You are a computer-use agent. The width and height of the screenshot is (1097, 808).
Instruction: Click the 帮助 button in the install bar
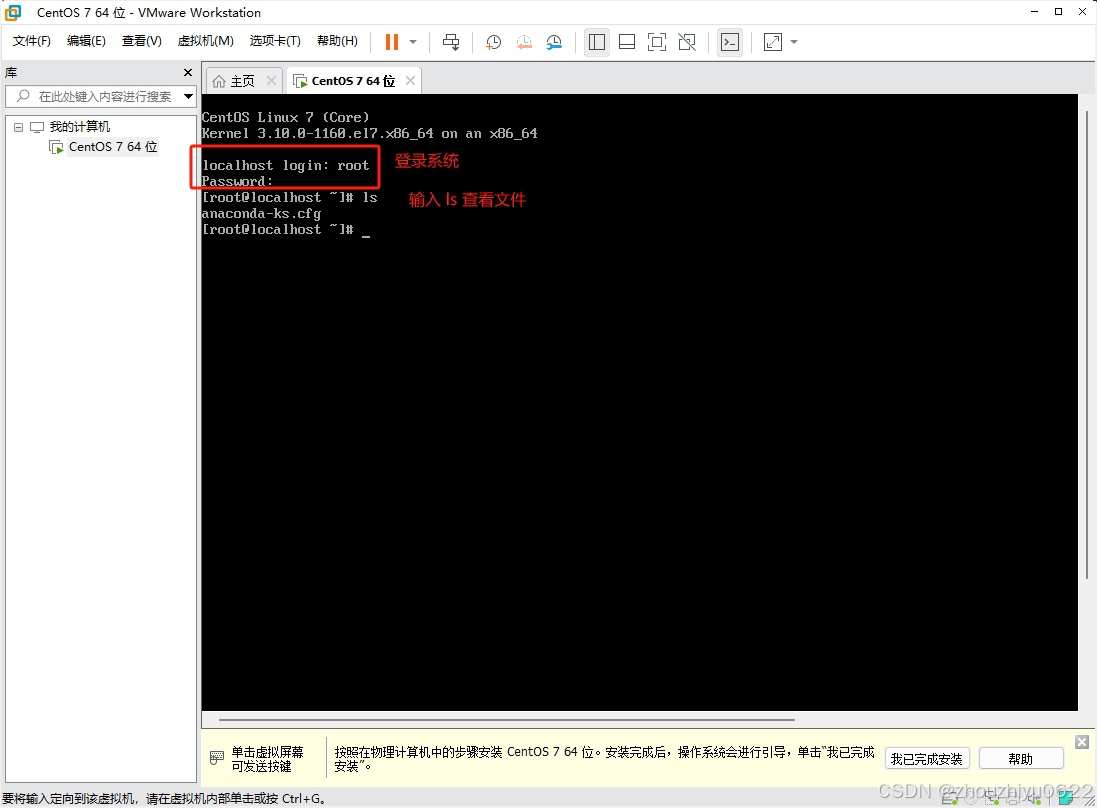pyautogui.click(x=1021, y=759)
